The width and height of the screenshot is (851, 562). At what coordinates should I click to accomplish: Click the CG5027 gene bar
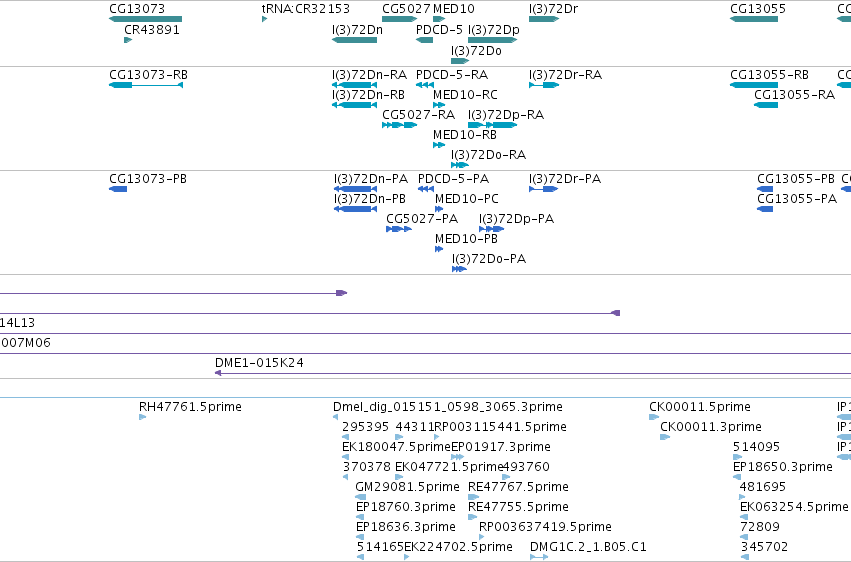tap(399, 19)
